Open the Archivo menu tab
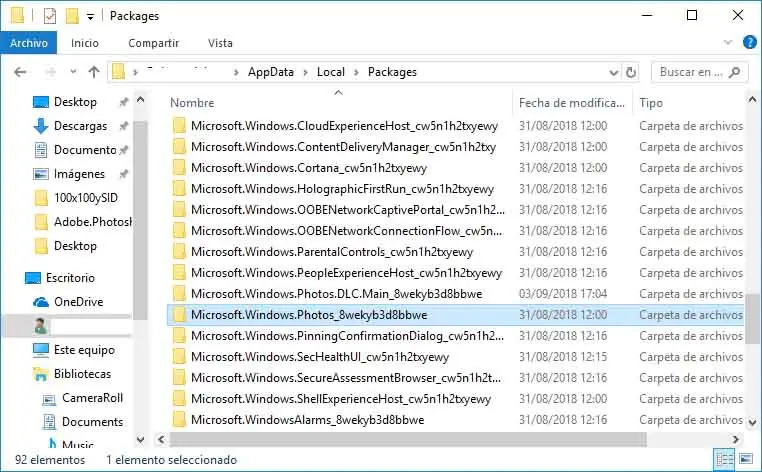The image size is (762, 472). pos(29,43)
